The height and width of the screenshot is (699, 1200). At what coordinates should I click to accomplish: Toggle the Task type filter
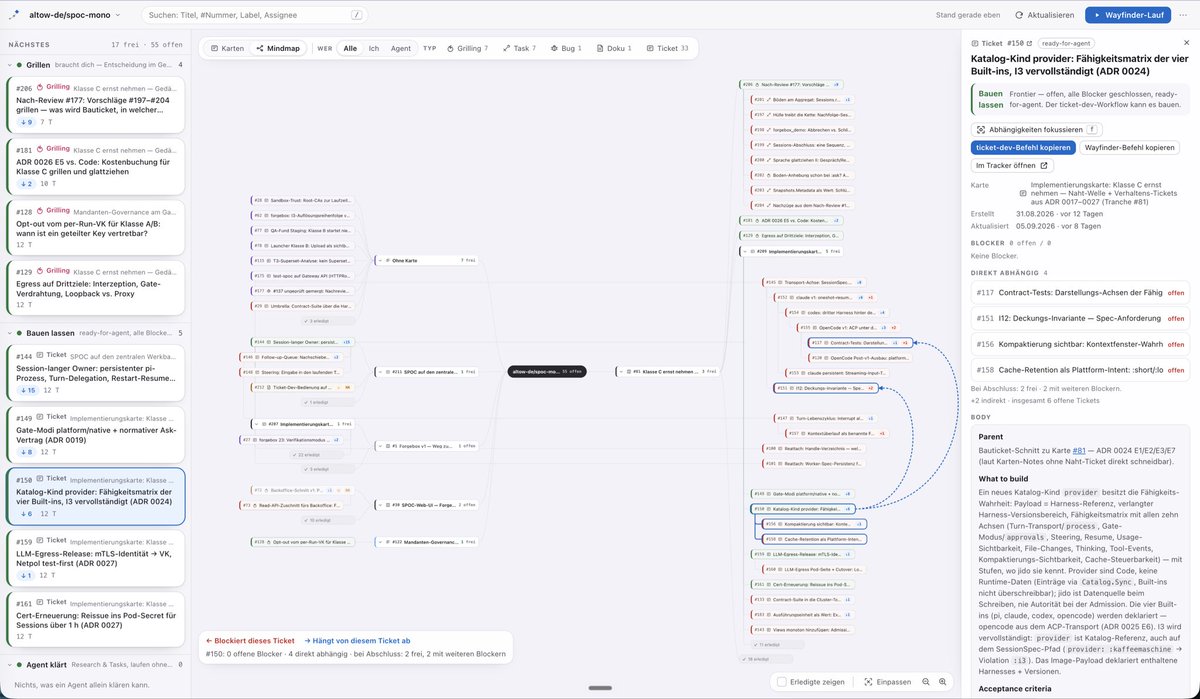(520, 48)
